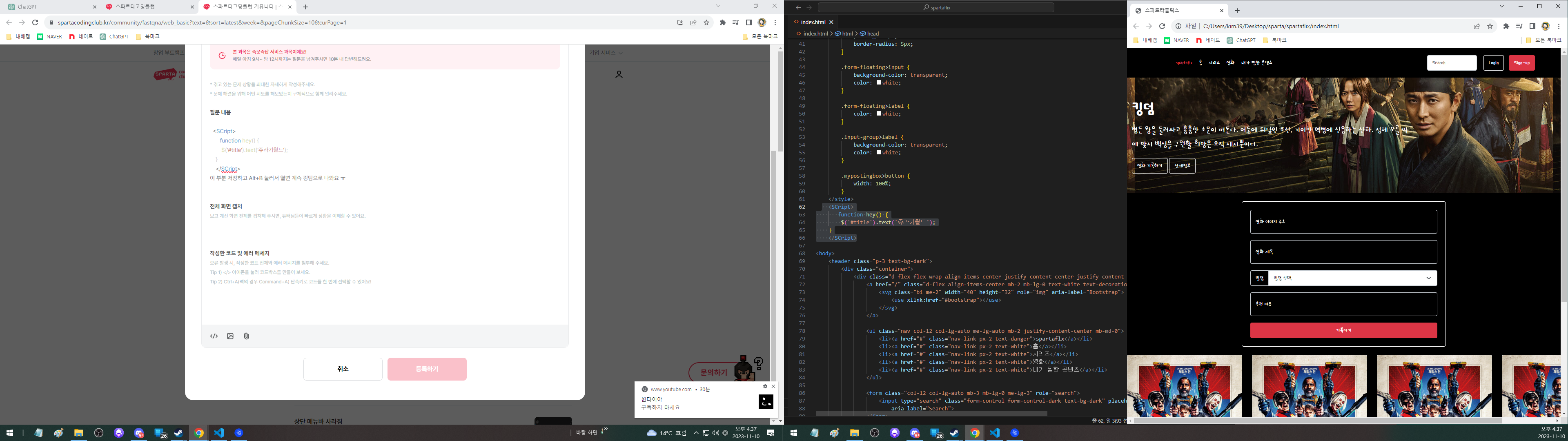Open YouTube notification settings gear
The height and width of the screenshot is (441, 1568).
(x=765, y=386)
